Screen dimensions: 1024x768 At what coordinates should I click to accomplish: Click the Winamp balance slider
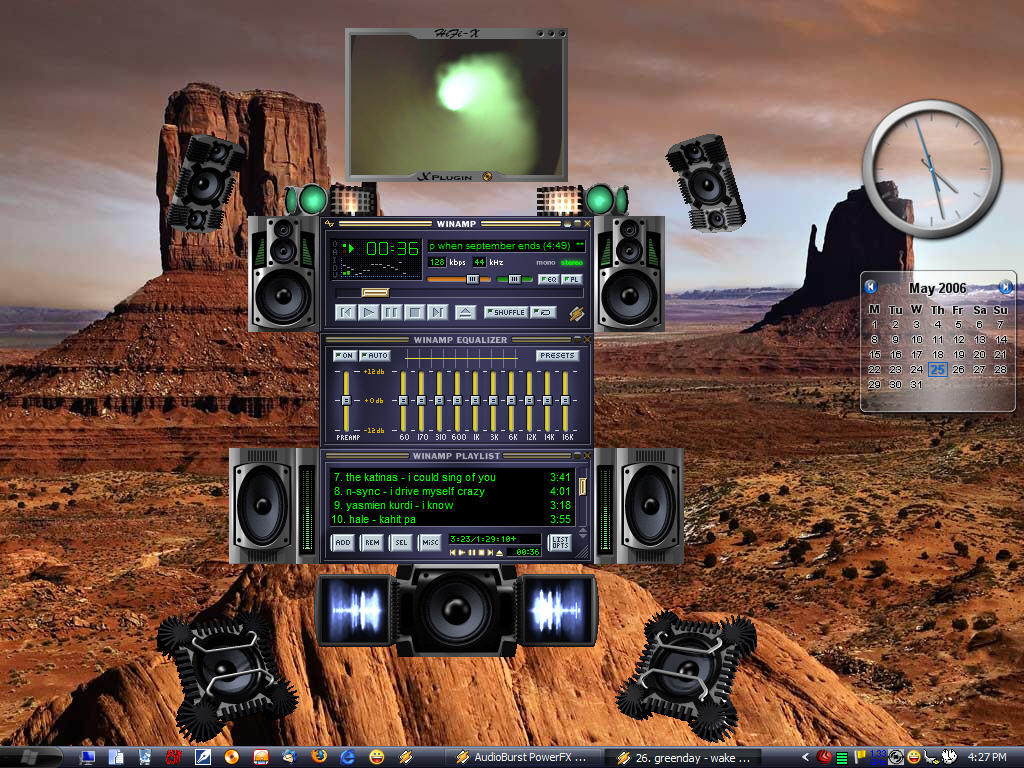(x=515, y=280)
